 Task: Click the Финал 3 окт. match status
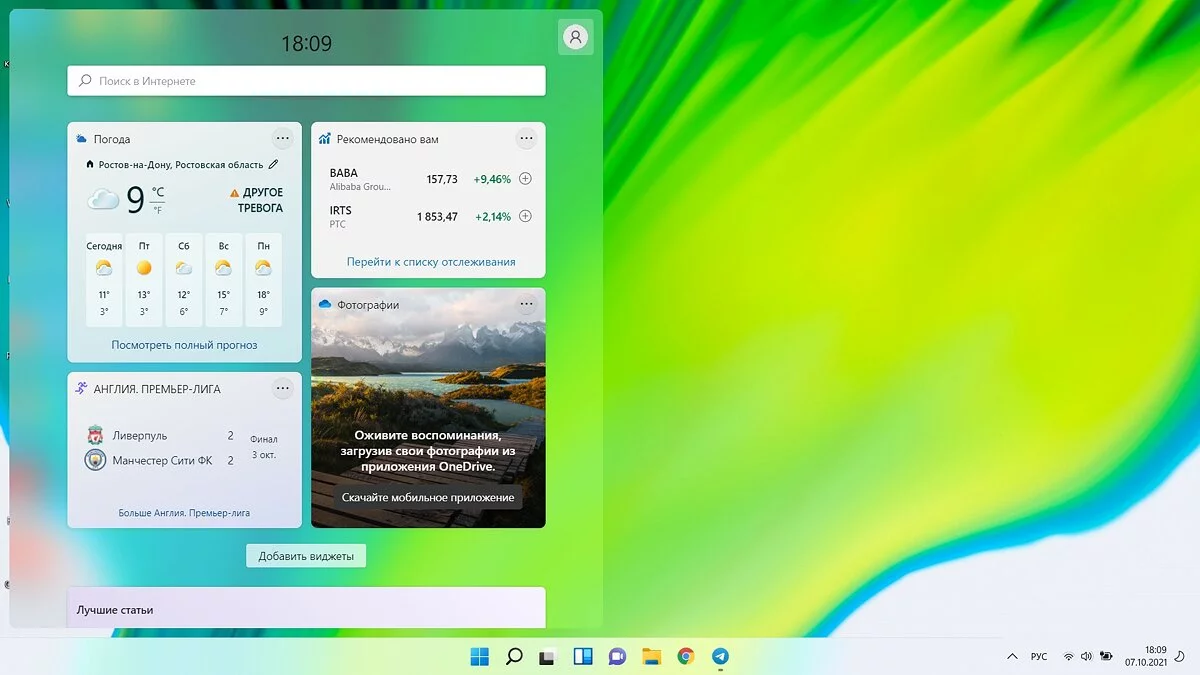click(264, 446)
